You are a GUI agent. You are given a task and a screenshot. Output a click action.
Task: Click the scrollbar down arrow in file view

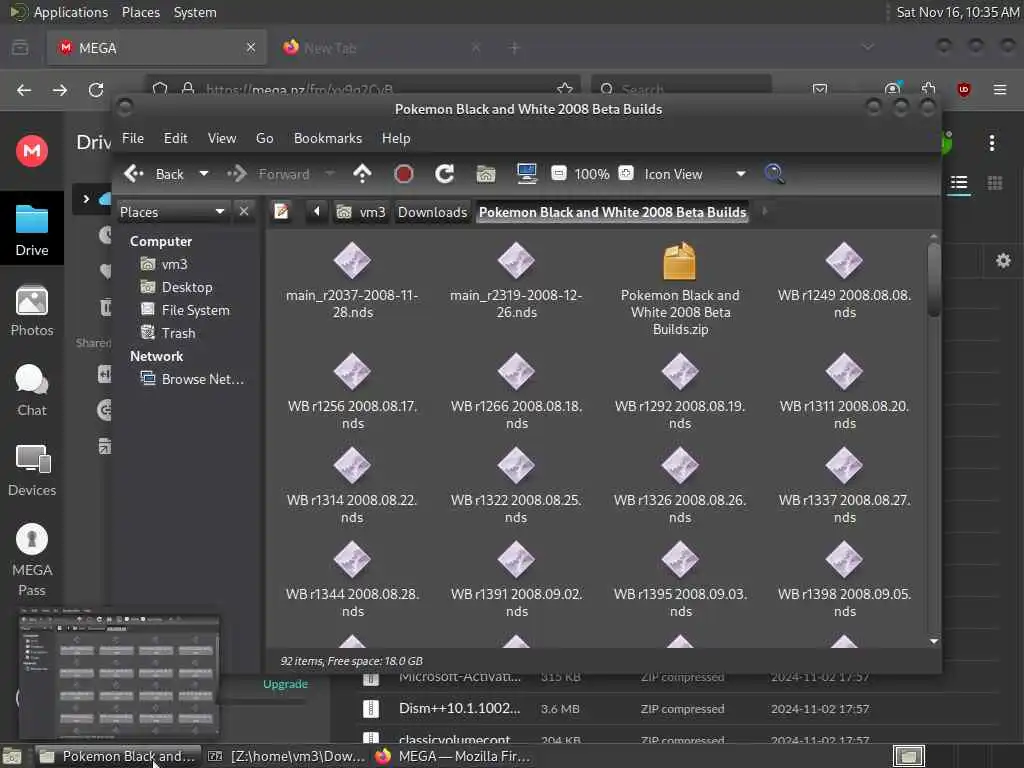point(934,641)
